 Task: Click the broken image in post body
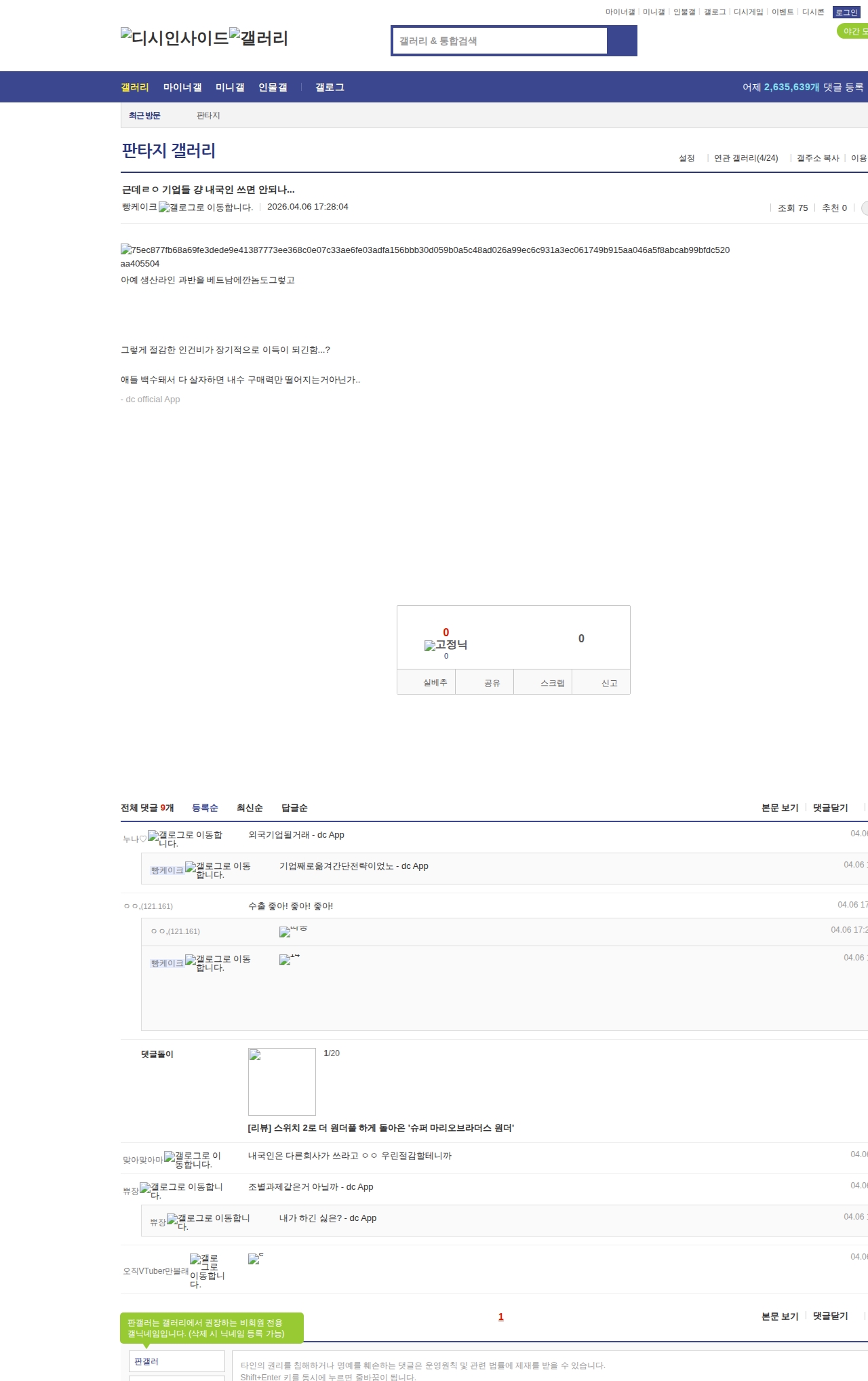pos(126,250)
